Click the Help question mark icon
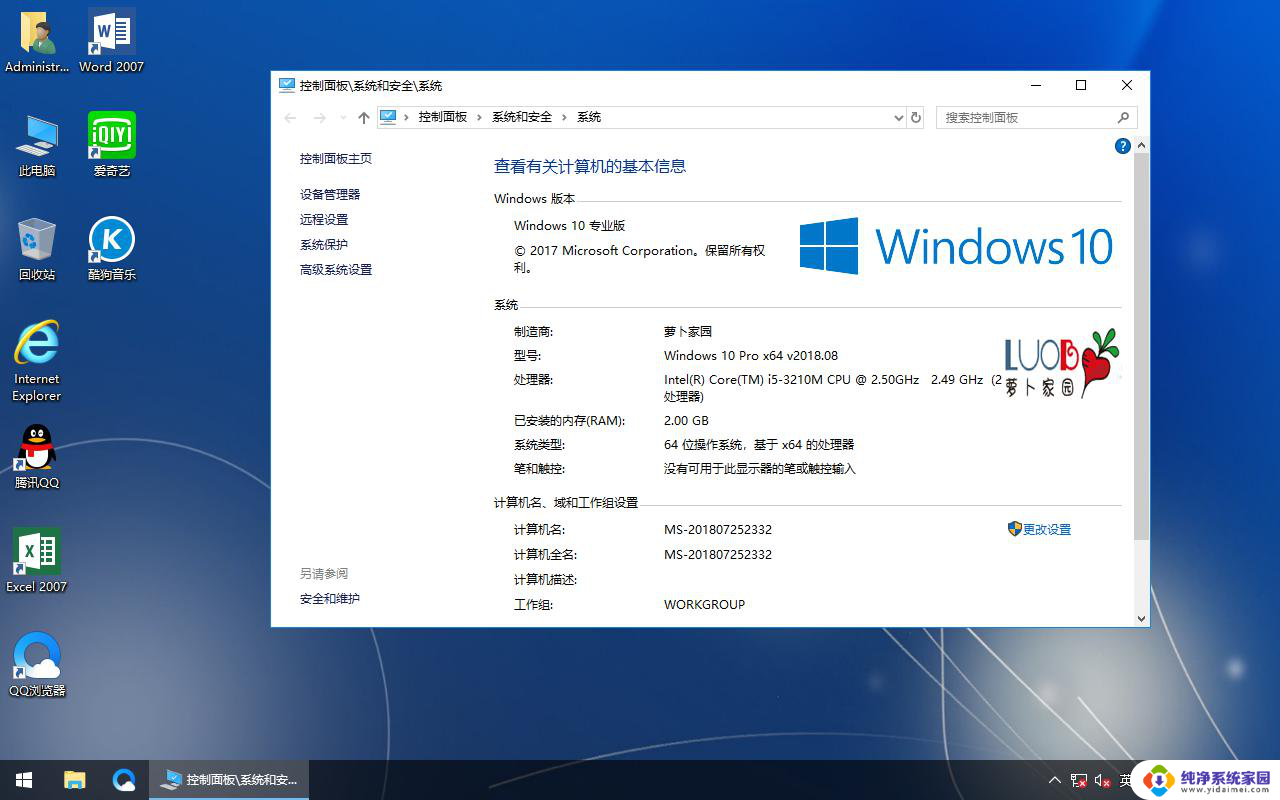The width and height of the screenshot is (1280, 800). (x=1122, y=146)
